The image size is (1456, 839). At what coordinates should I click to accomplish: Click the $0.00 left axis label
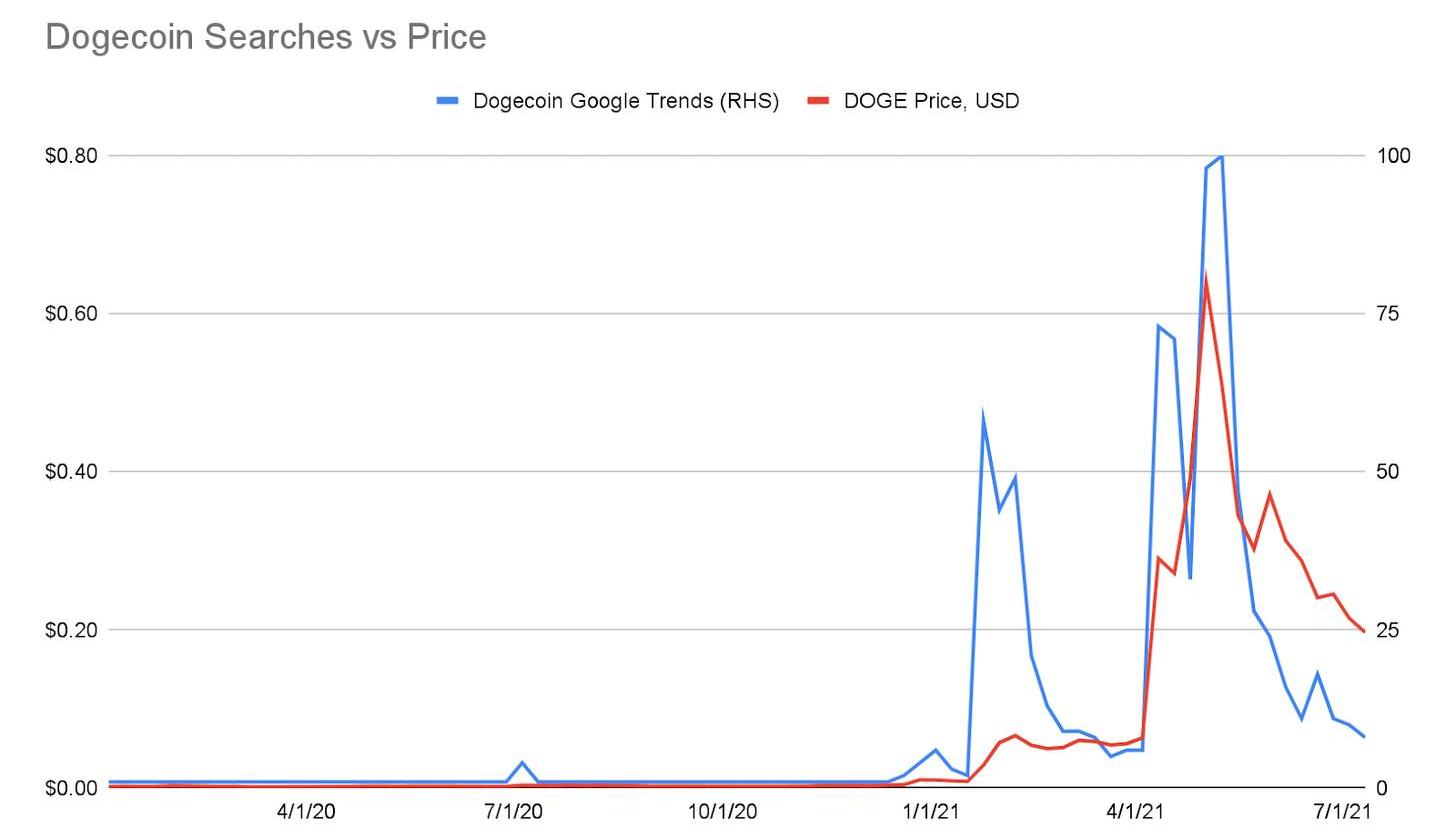(70, 788)
